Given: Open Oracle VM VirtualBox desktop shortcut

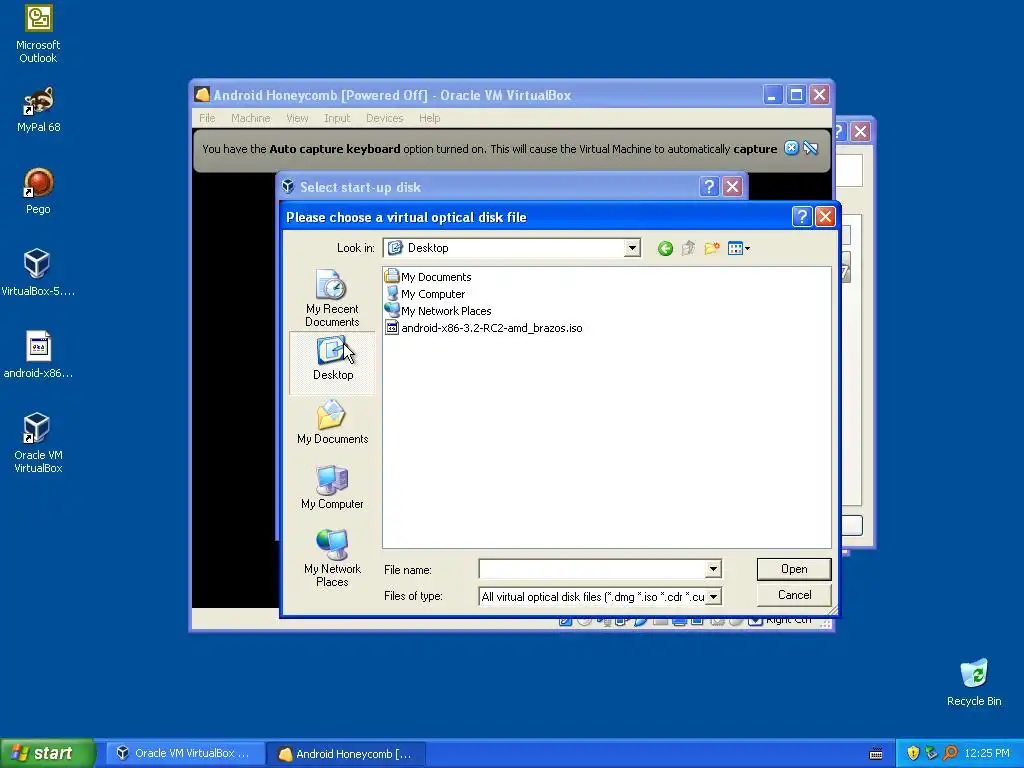Looking at the screenshot, I should pyautogui.click(x=38, y=443).
